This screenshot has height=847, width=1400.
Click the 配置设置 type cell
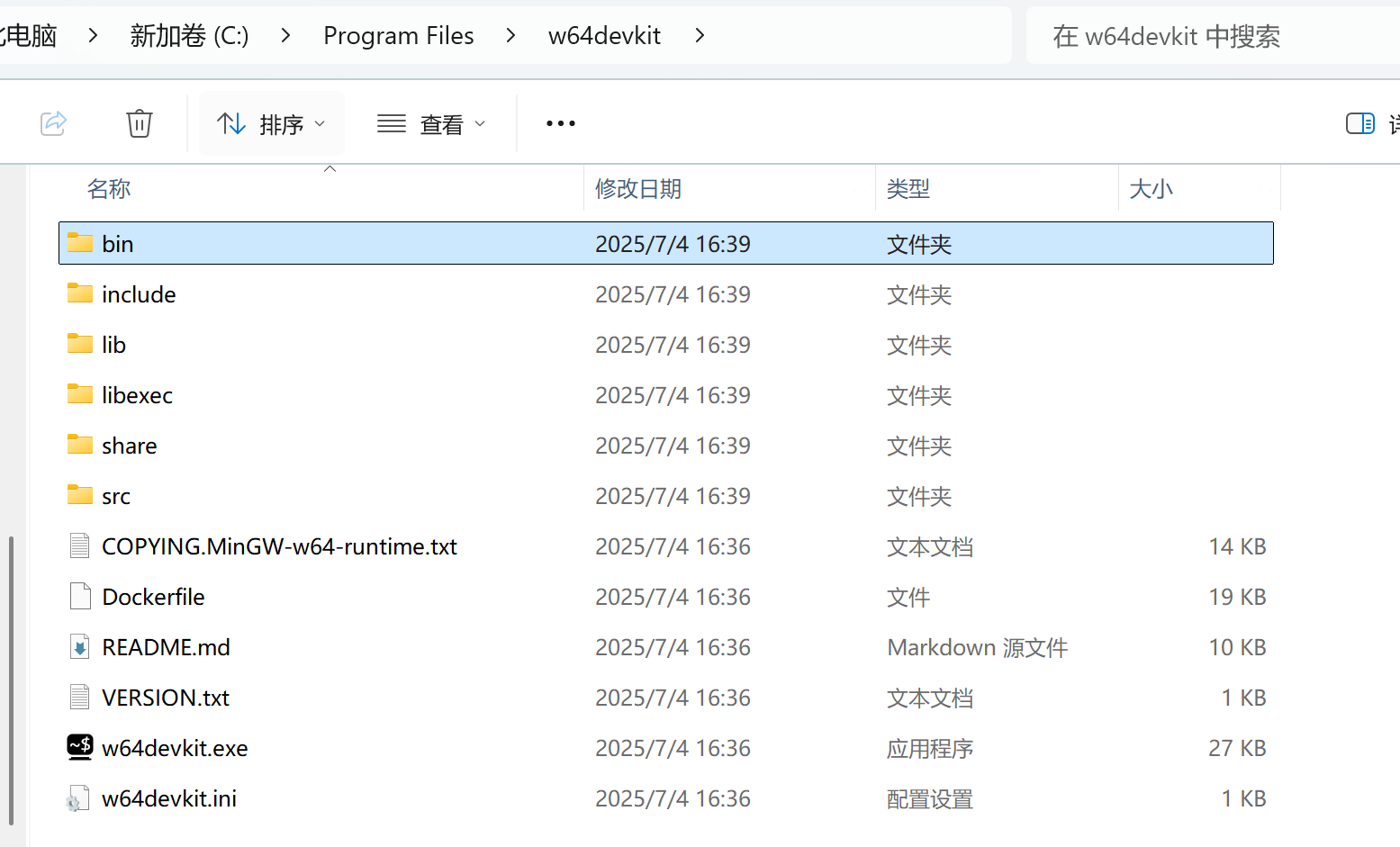[930, 799]
